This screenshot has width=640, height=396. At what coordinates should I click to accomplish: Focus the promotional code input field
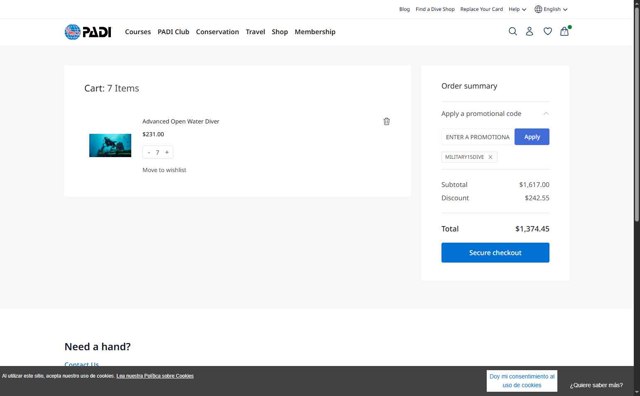coord(477,137)
